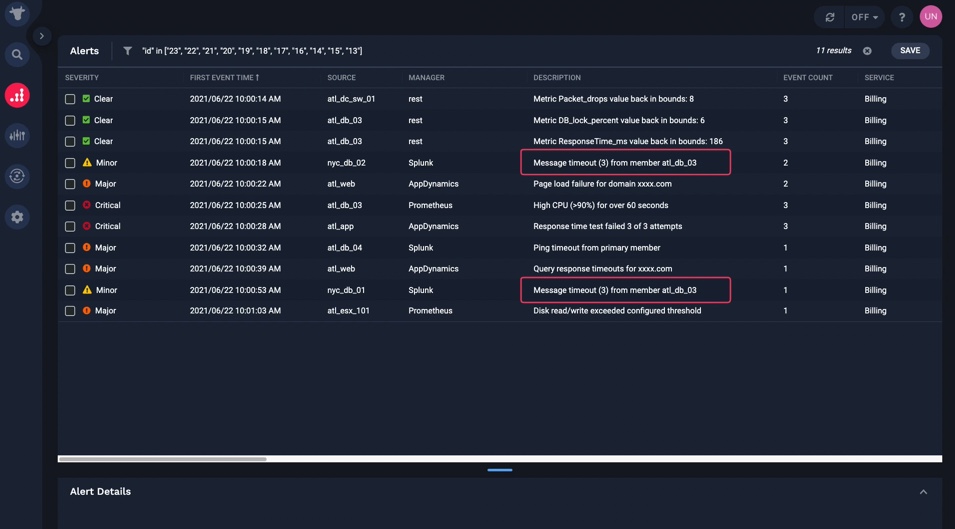This screenshot has height=529, width=955.
Task: Select 'High CPU (>90%) for over 60 seconds'
Action: pyautogui.click(x=601, y=205)
